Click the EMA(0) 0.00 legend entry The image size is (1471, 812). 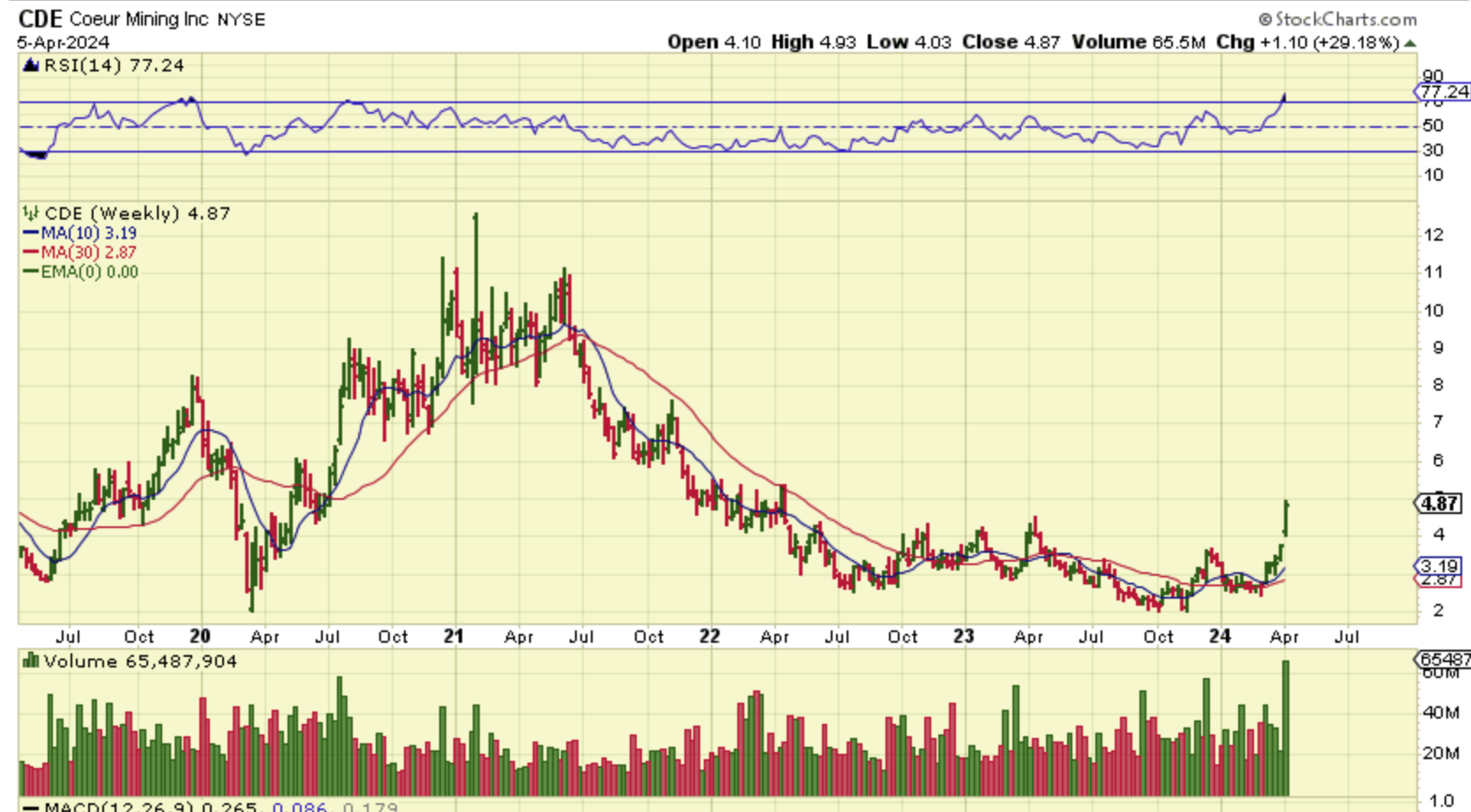89,272
